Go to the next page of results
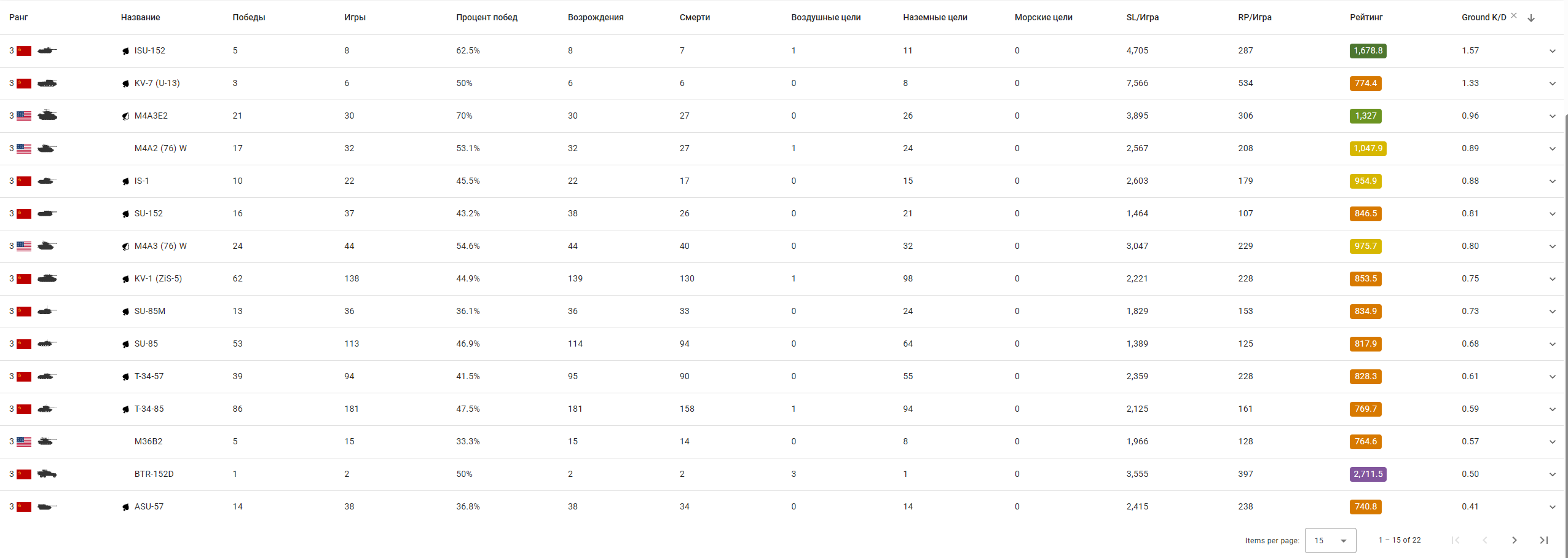Image resolution: width=1568 pixels, height=558 pixels. [1514, 540]
